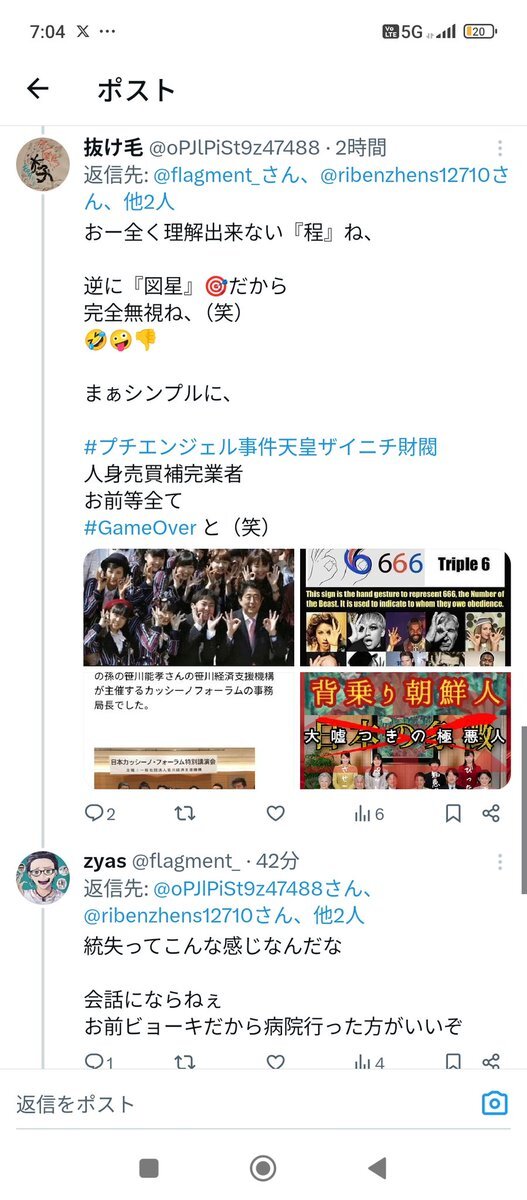Like 抜け毛's post with heart icon
The image size is (527, 1200).
point(275,813)
